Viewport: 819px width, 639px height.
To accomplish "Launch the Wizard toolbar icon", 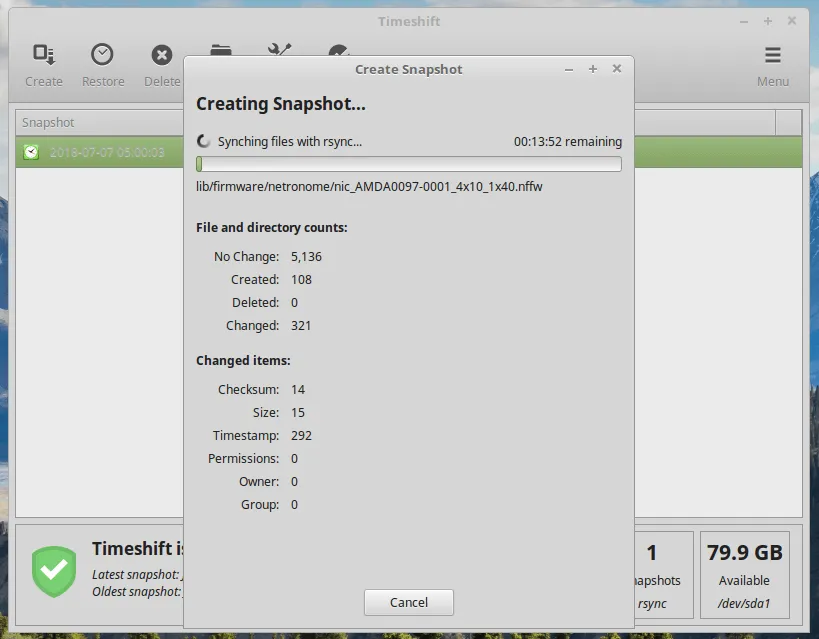I will [x=340, y=50].
